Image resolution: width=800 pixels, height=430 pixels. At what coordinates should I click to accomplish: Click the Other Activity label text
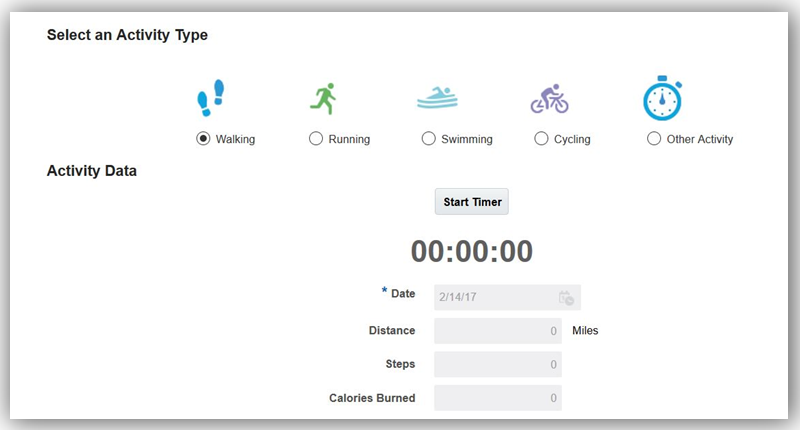[x=700, y=140]
